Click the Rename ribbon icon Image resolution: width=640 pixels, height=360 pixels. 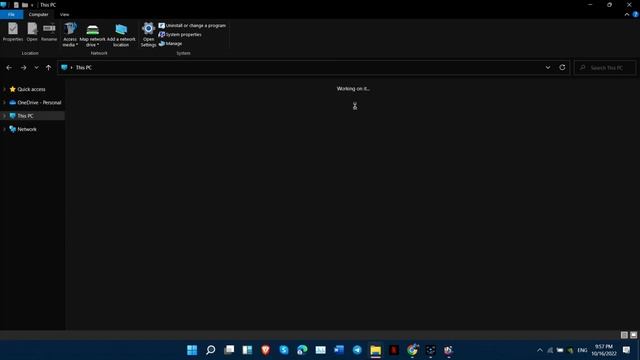coord(49,32)
